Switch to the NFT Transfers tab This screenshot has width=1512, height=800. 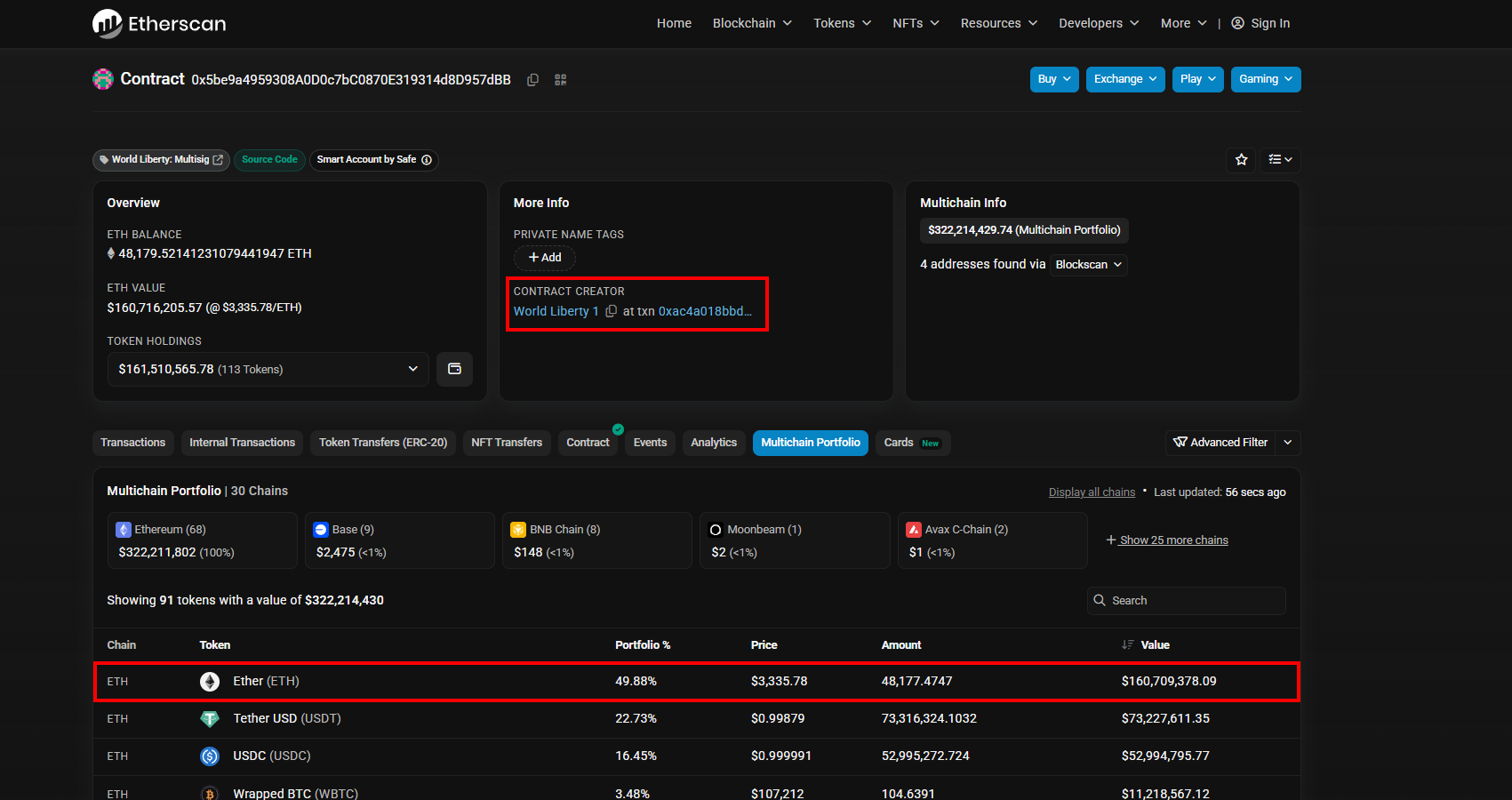tap(507, 443)
